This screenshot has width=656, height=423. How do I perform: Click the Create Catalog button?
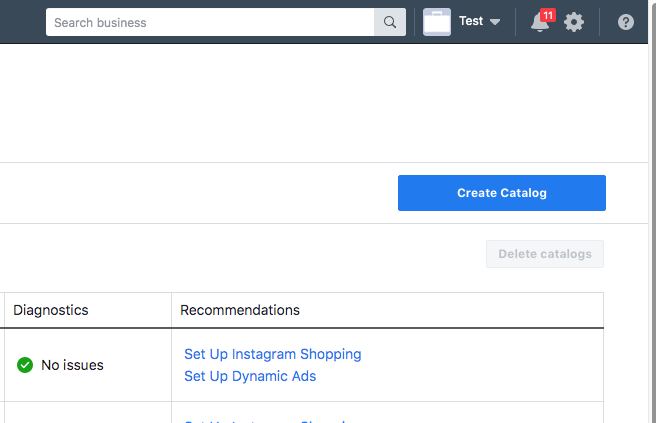click(502, 193)
